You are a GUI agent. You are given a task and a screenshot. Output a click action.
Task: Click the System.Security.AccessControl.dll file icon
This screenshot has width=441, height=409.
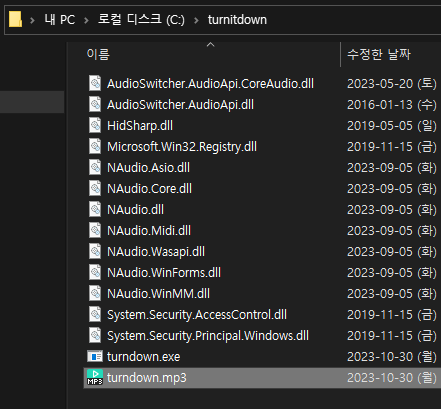95,314
